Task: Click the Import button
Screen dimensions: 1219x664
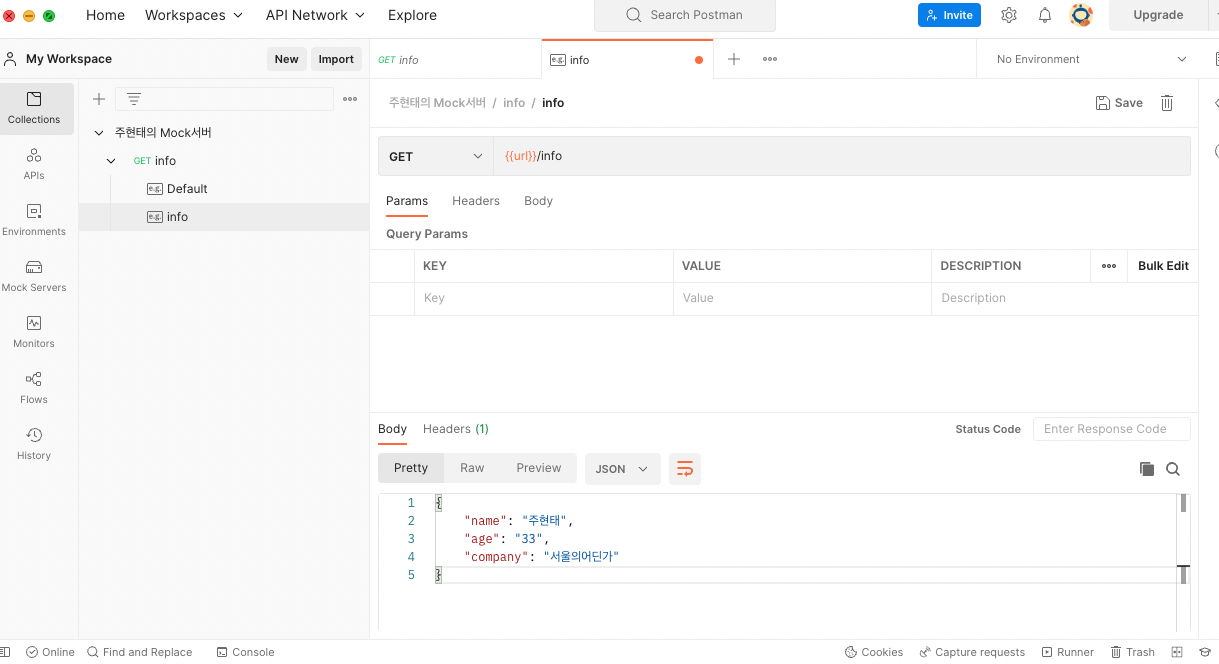Action: (336, 59)
